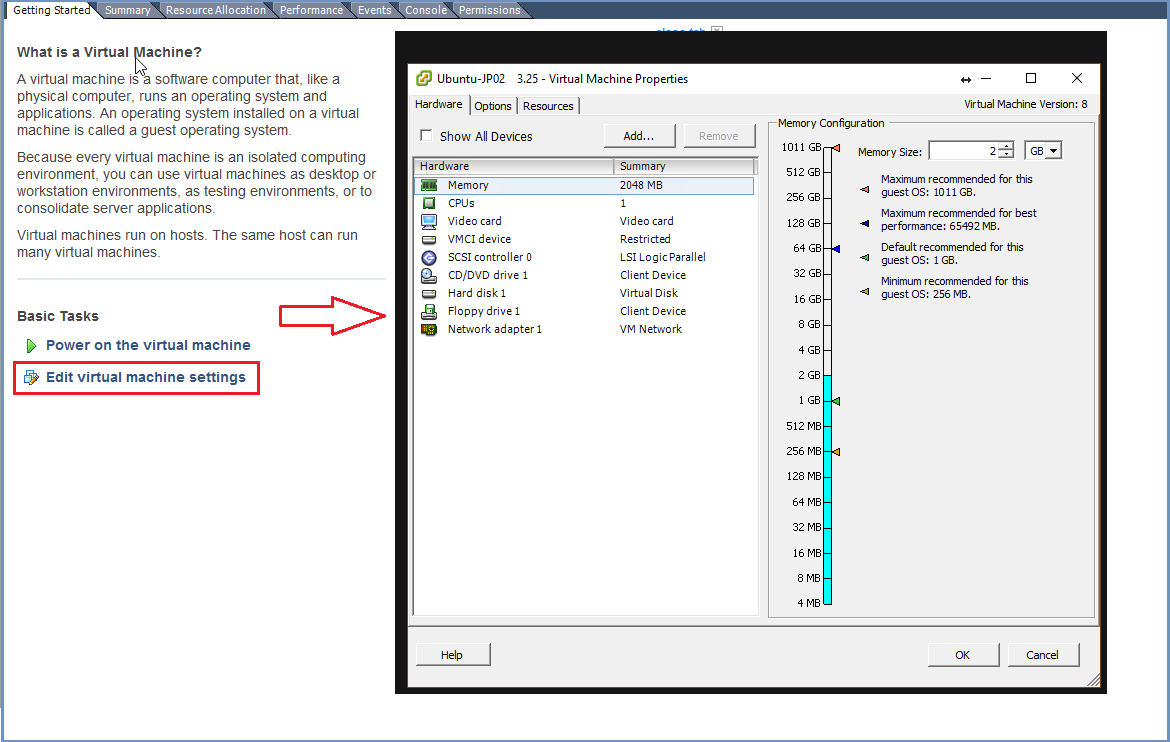Select the SCSI controller 0 icon
The image size is (1170, 742).
pos(428,258)
